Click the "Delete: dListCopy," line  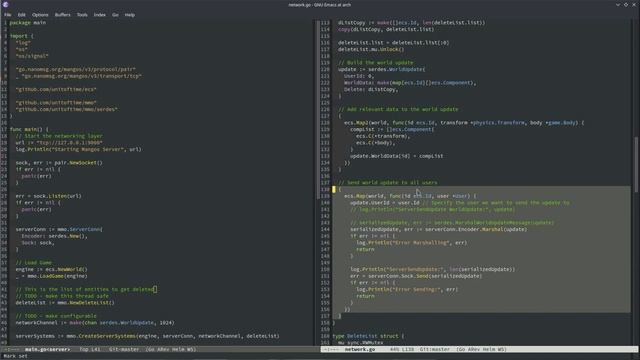(371, 89)
